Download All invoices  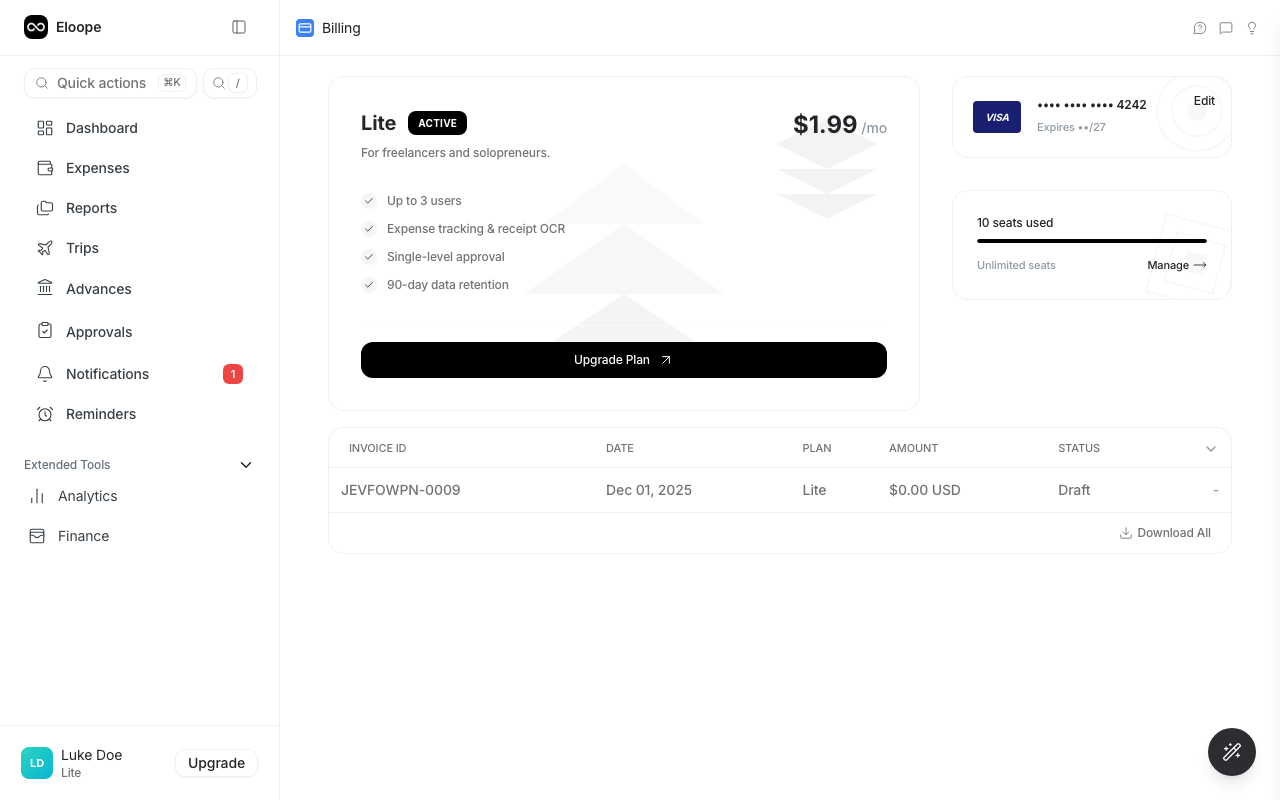point(1165,533)
